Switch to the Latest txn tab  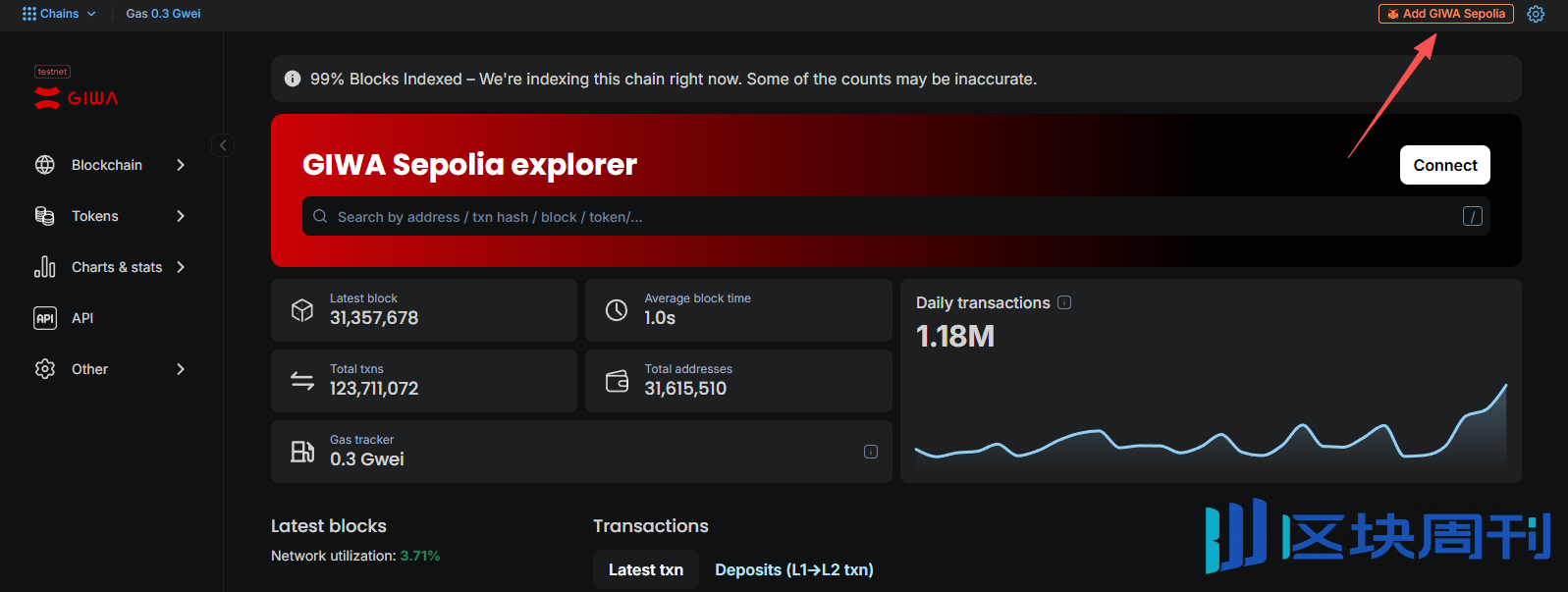(x=646, y=569)
